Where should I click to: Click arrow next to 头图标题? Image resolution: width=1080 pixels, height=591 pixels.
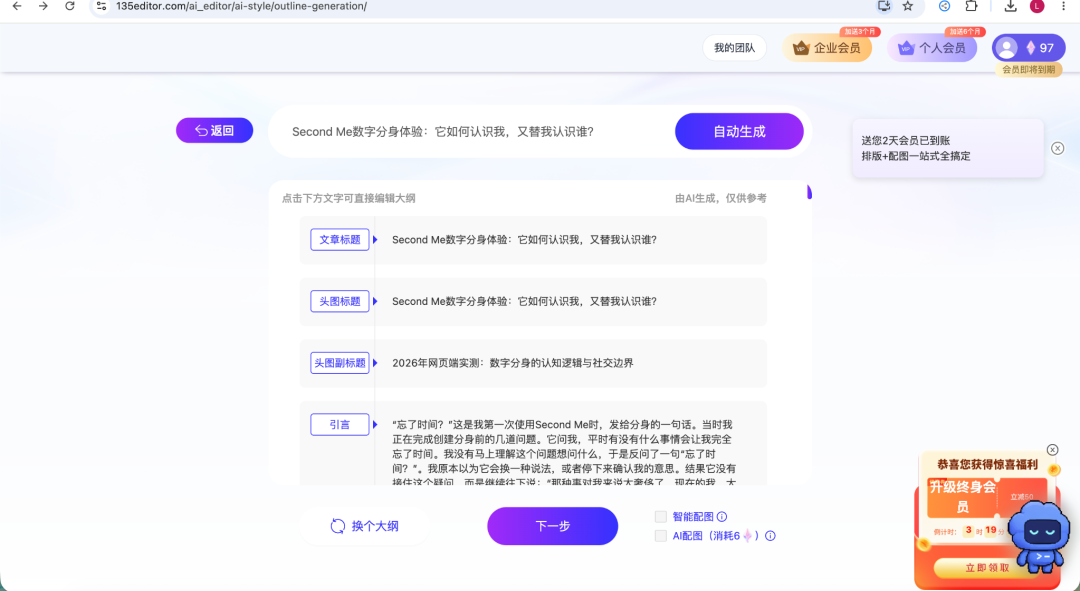(x=375, y=301)
